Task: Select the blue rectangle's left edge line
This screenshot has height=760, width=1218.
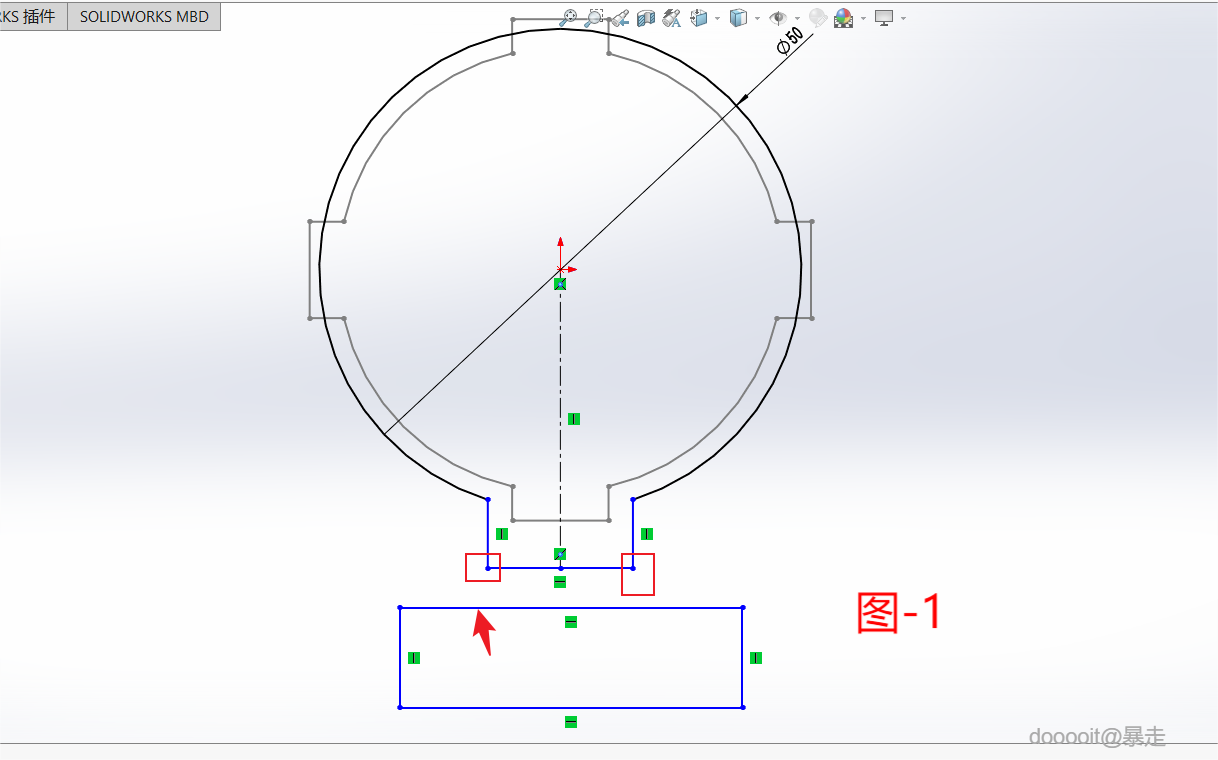Action: point(400,657)
